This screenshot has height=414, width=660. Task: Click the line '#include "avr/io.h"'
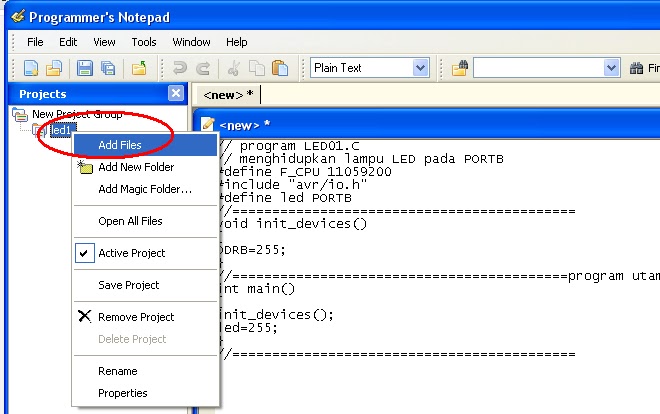(294, 184)
